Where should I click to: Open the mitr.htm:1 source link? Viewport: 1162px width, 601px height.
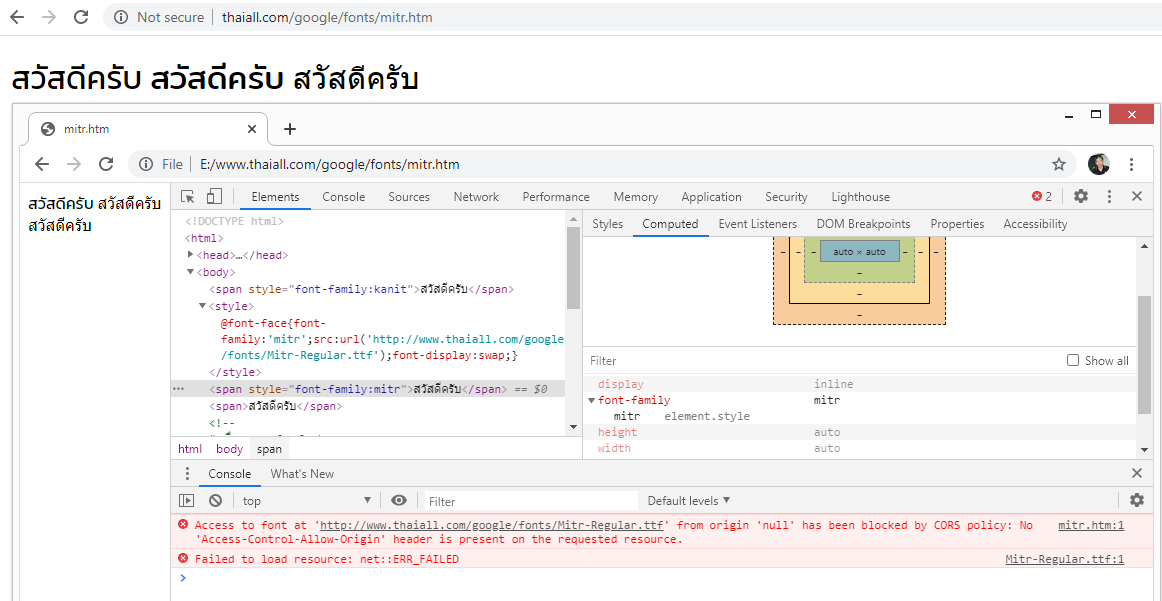[1091, 525]
